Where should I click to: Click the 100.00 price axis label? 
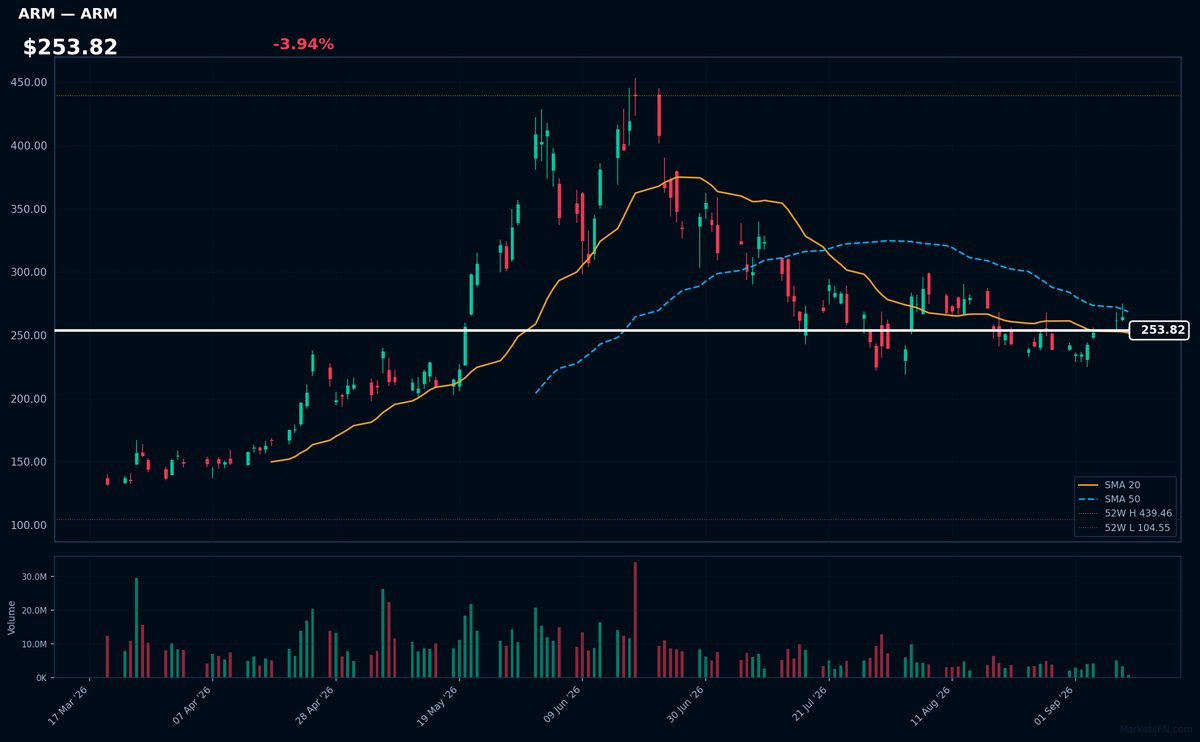point(29,525)
